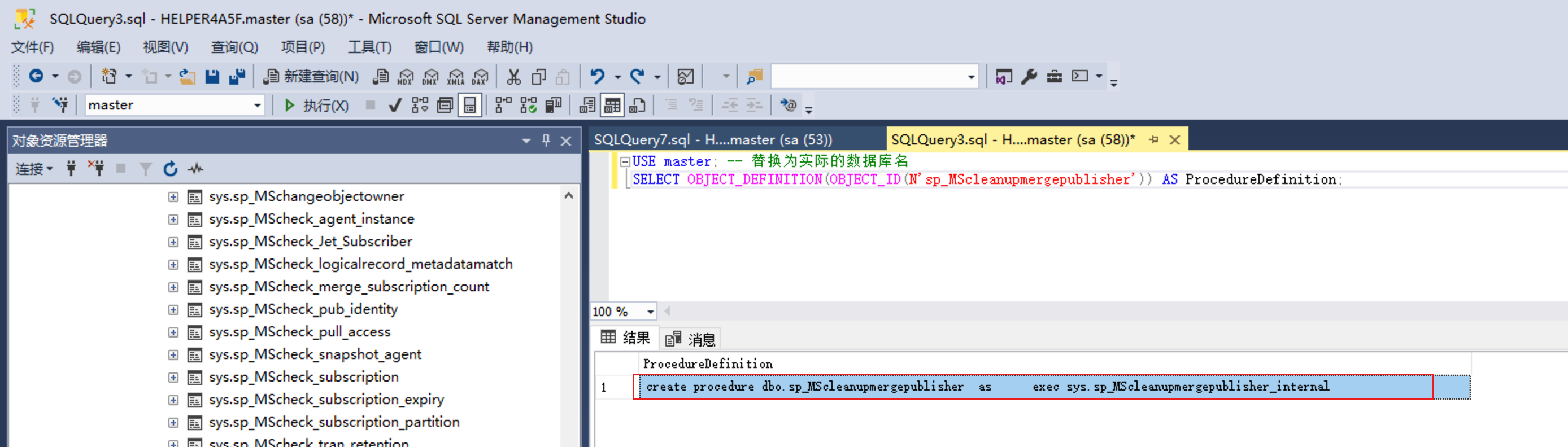Click the Filter icon in Object Explorer

(146, 169)
